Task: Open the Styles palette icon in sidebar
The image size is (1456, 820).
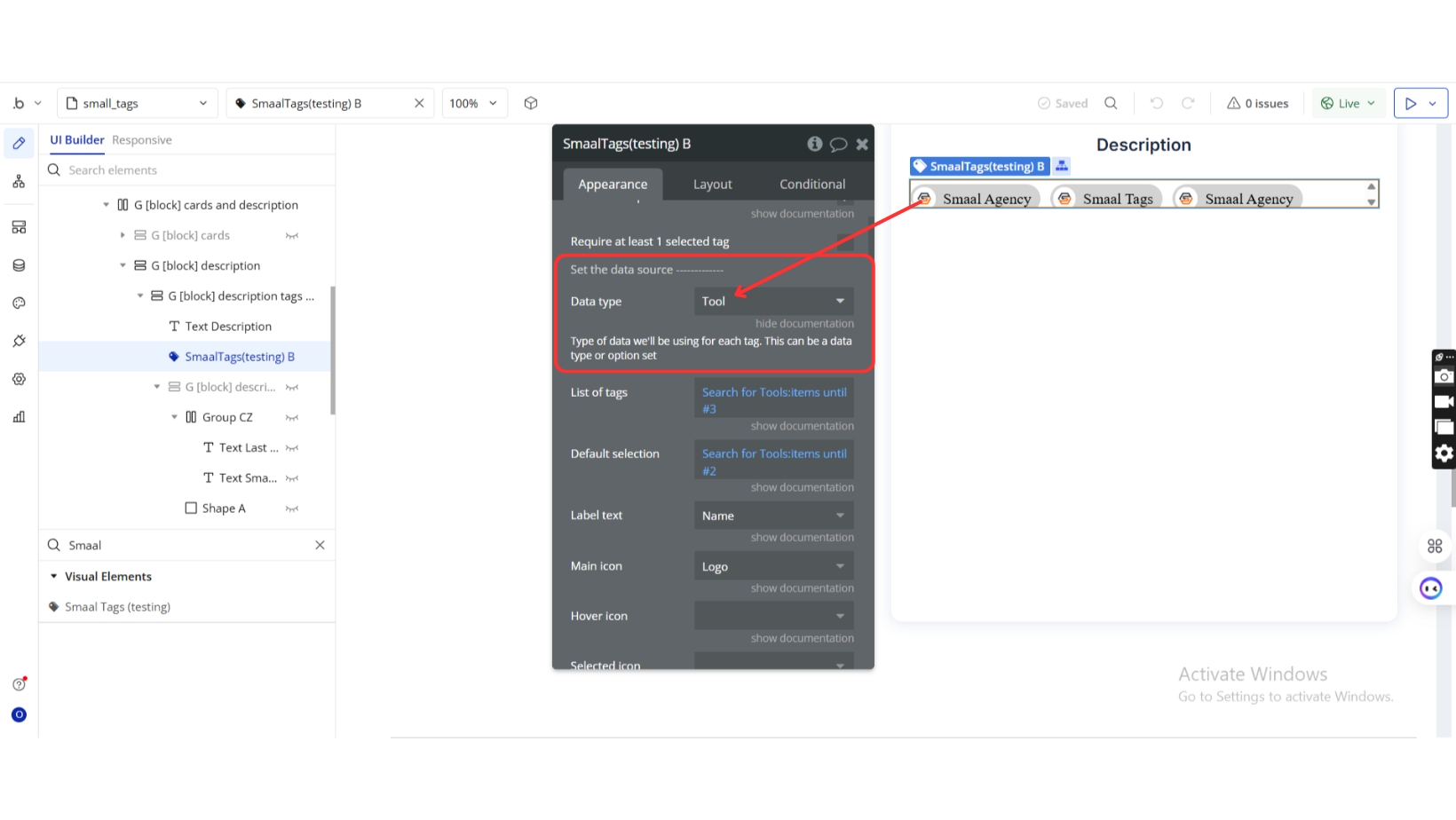Action: (19, 304)
